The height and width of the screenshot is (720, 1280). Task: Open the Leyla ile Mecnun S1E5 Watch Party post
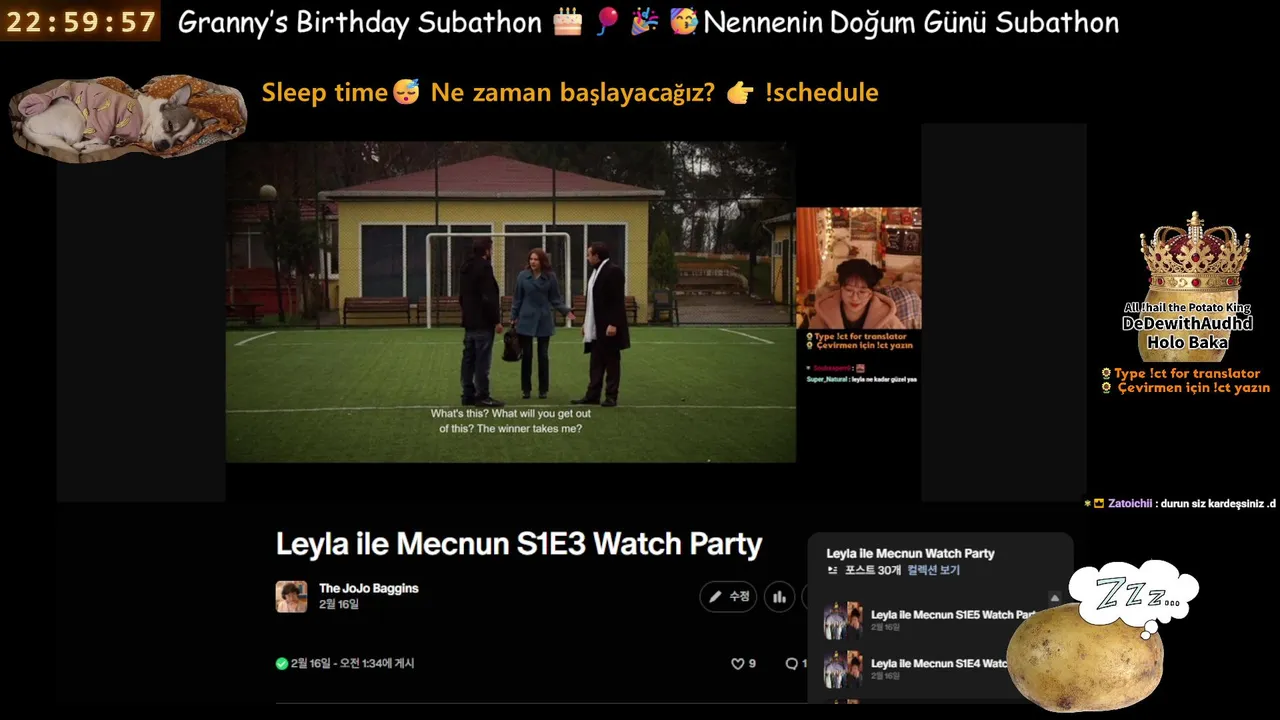953,615
